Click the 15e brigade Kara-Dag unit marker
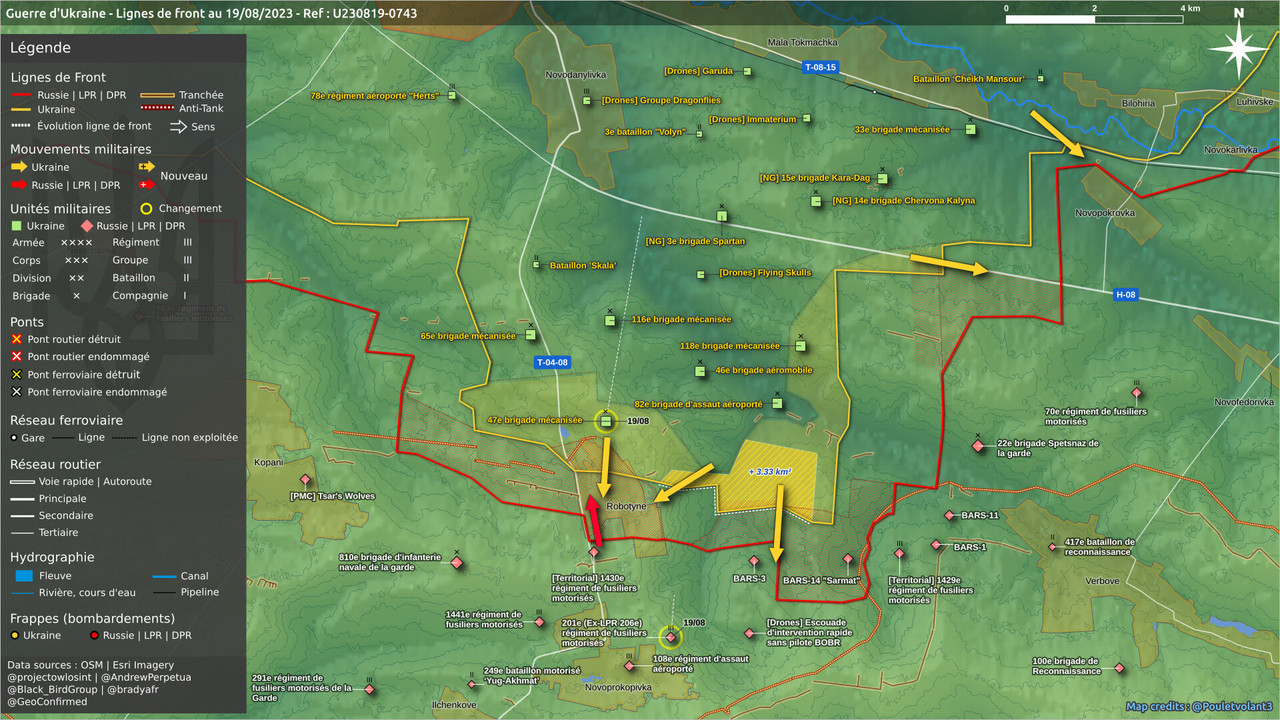Image resolution: width=1280 pixels, height=720 pixels. [x=882, y=178]
